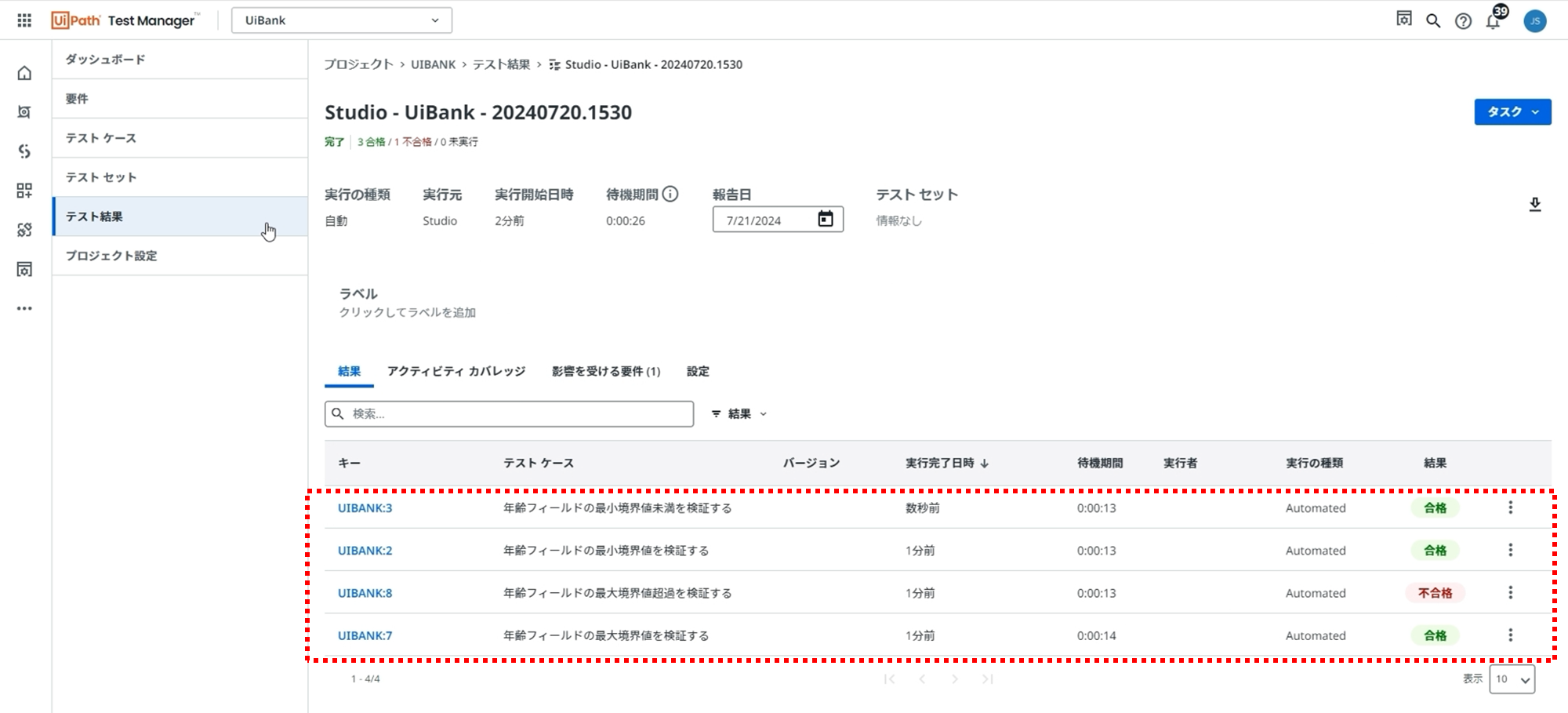1568x713 pixels.
Task: Click the info icon next to 待機期間
Action: (x=670, y=194)
